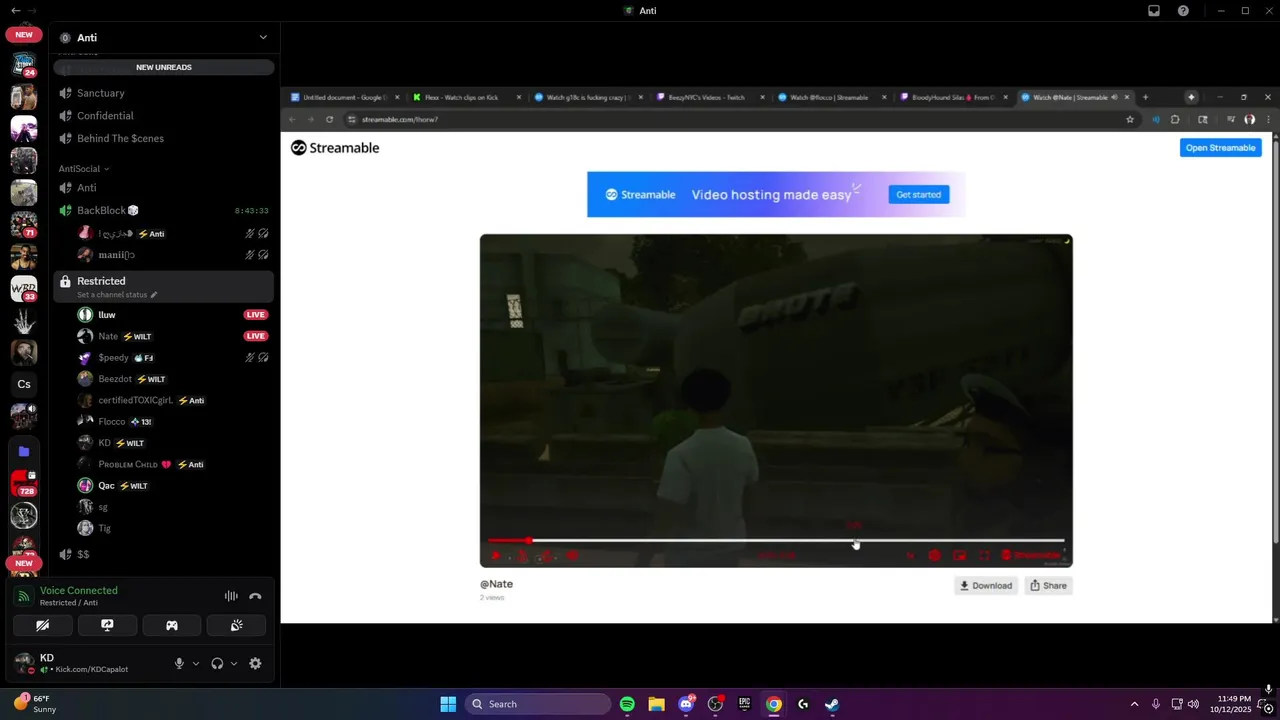Viewport: 1280px width, 720px height.
Task: Move the red playhead on the video timeline
Action: 529,541
